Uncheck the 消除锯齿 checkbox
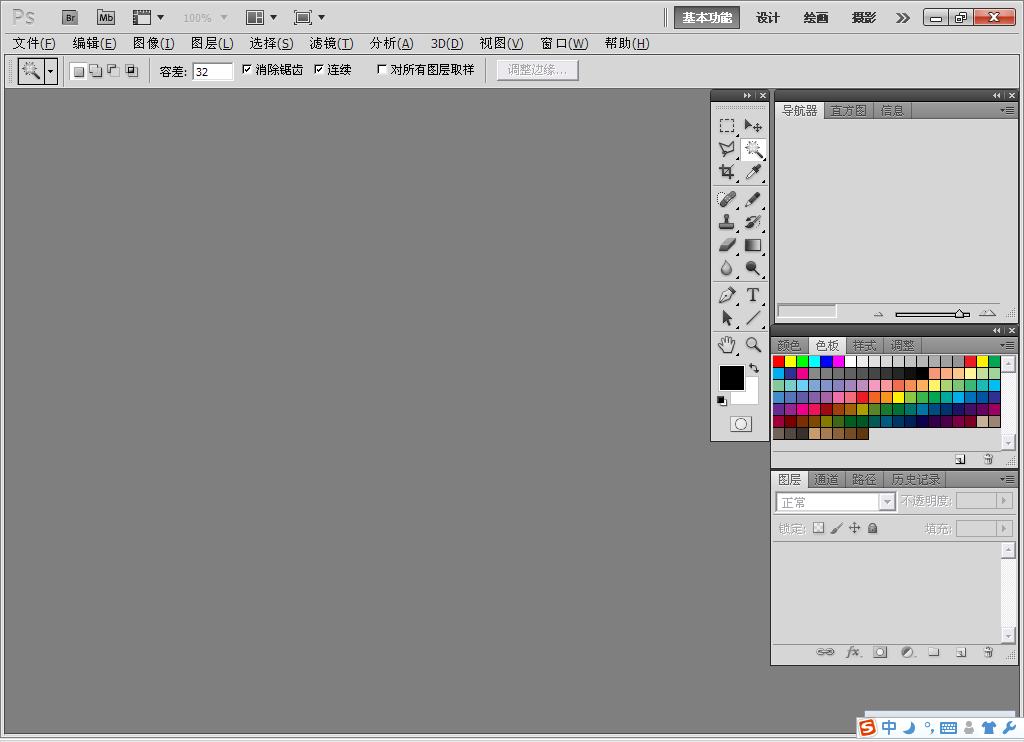Image resolution: width=1024 pixels, height=742 pixels. (x=247, y=69)
